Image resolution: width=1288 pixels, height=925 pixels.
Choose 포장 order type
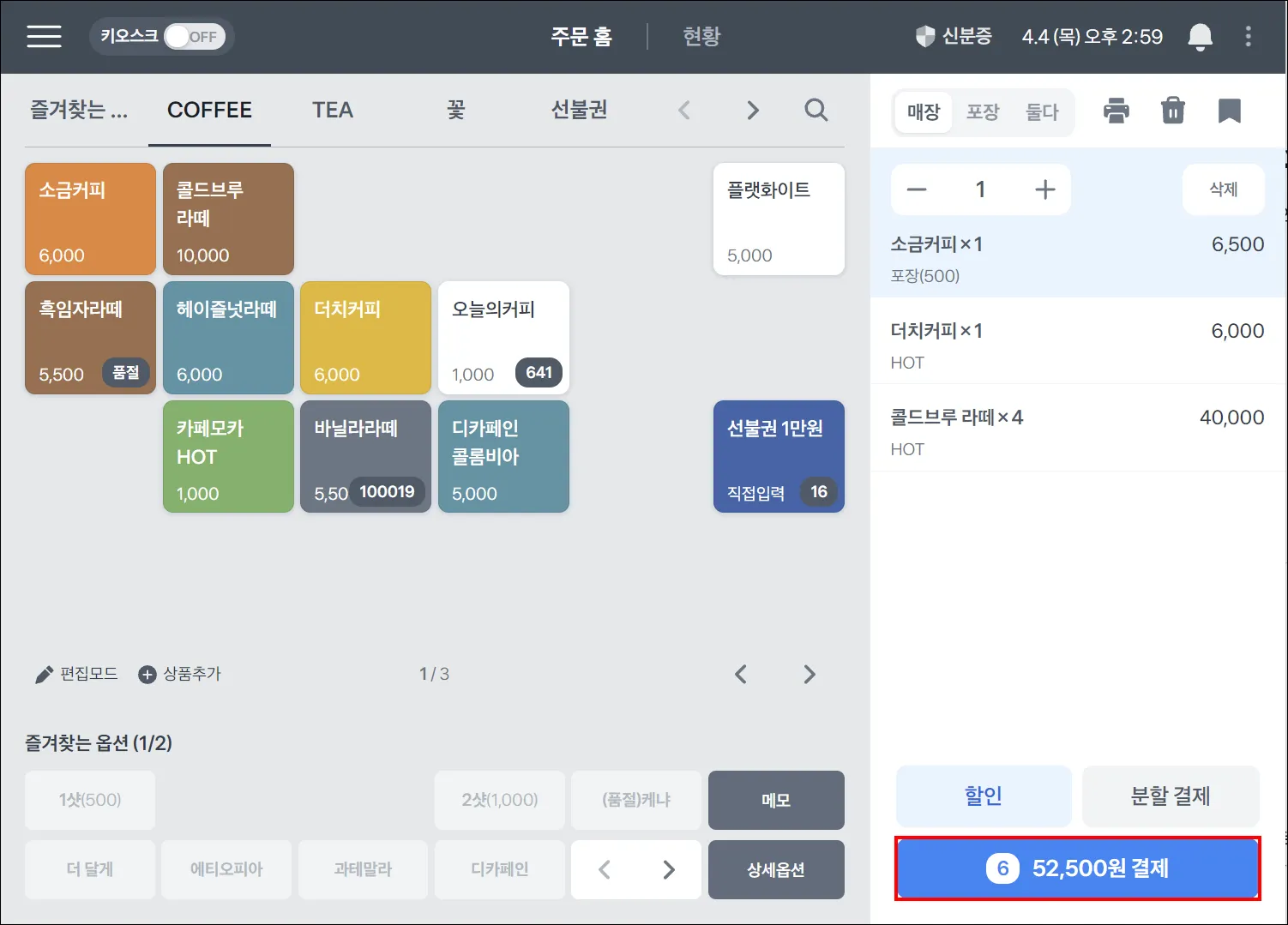point(983,112)
